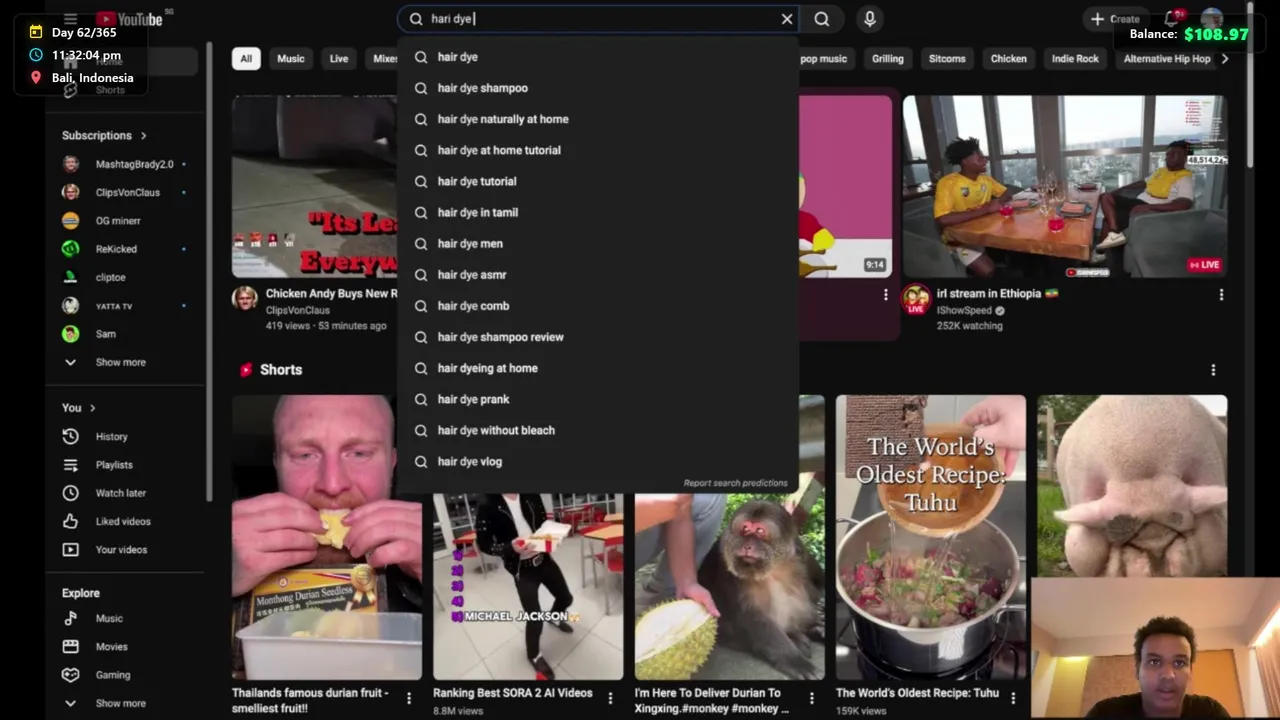This screenshot has width=1280, height=720.
Task: Open Chicken Andy Buys New video title
Action: click(331, 294)
